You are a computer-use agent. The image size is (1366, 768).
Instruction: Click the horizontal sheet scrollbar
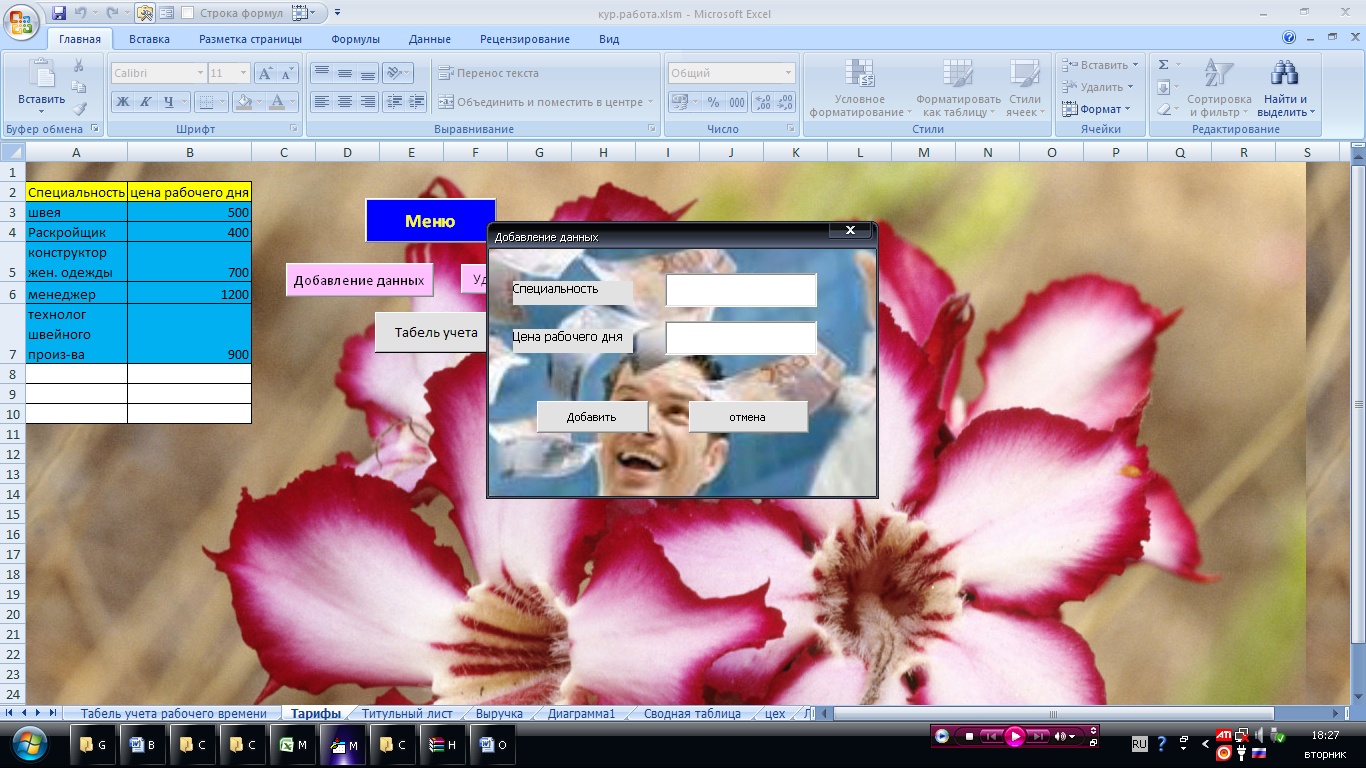coord(1054,713)
